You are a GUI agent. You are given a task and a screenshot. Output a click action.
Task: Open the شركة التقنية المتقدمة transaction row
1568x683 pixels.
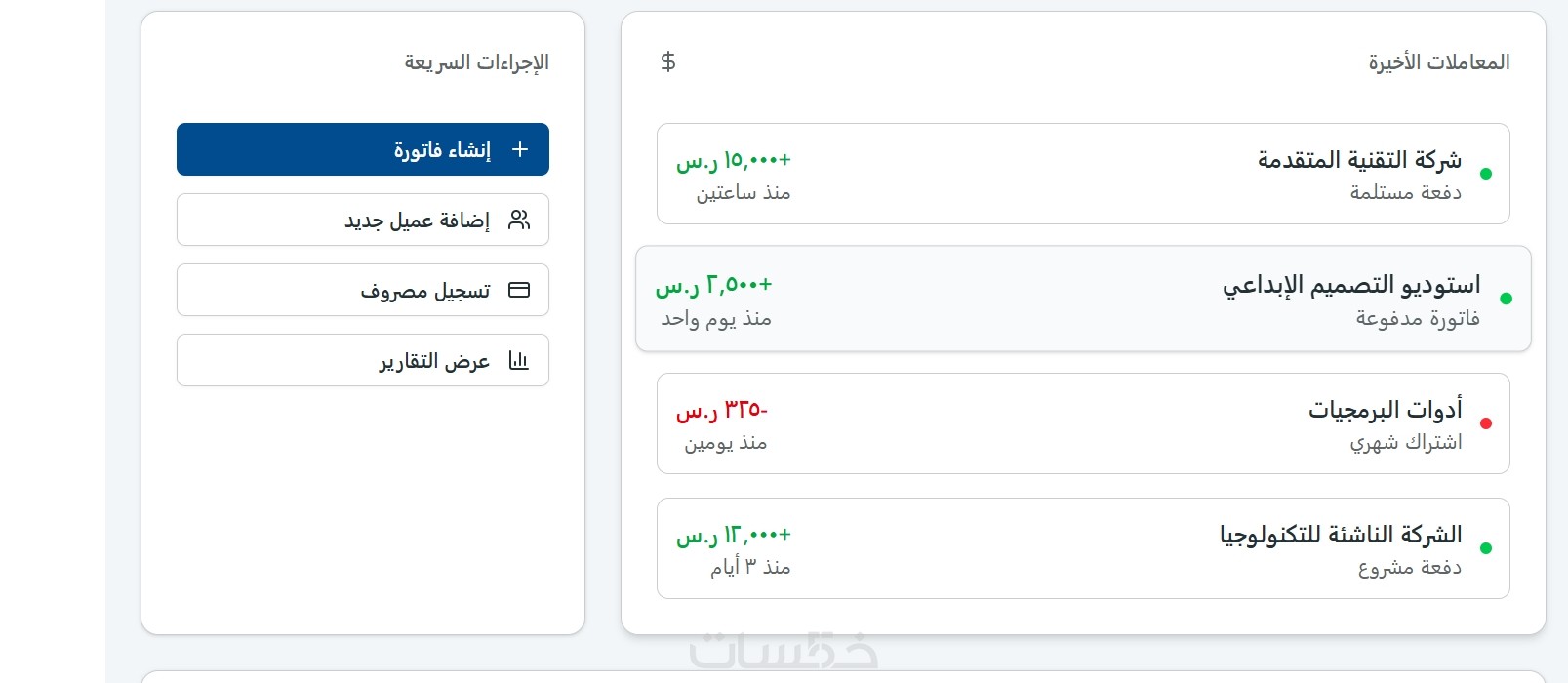tap(1083, 174)
